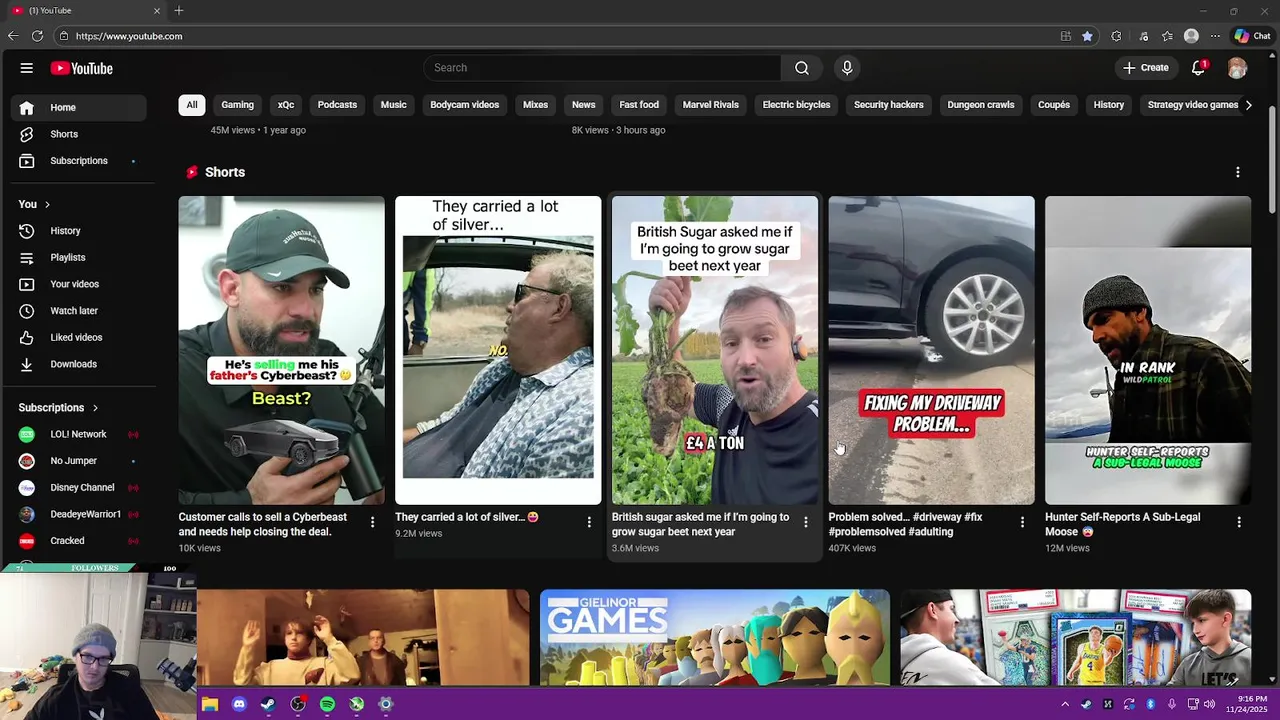The image size is (1280, 720).
Task: Open Shorts in the sidebar
Action: point(64,134)
